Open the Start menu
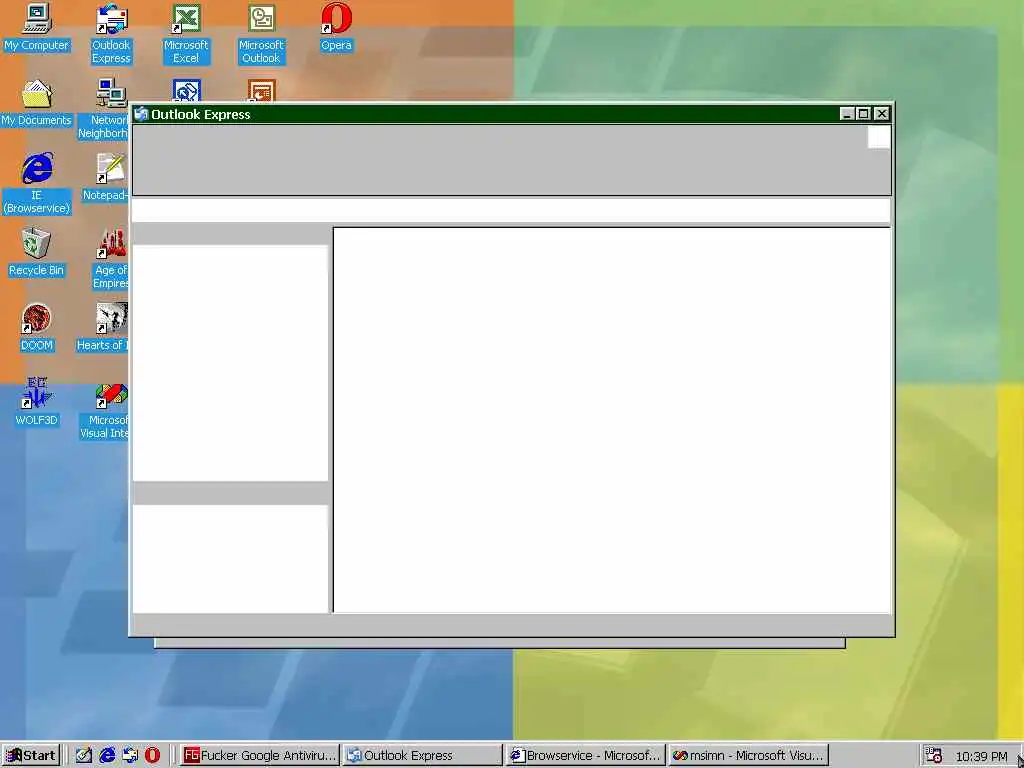Viewport: 1024px width, 768px height. click(31, 756)
